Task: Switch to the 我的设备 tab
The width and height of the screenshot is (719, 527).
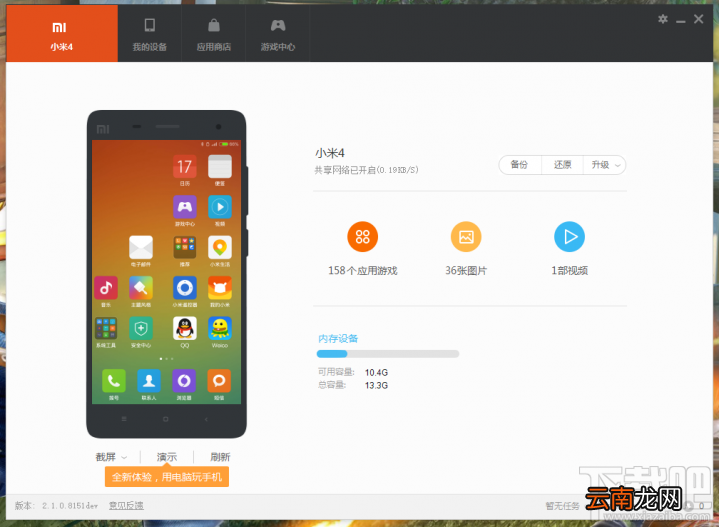Action: (149, 33)
